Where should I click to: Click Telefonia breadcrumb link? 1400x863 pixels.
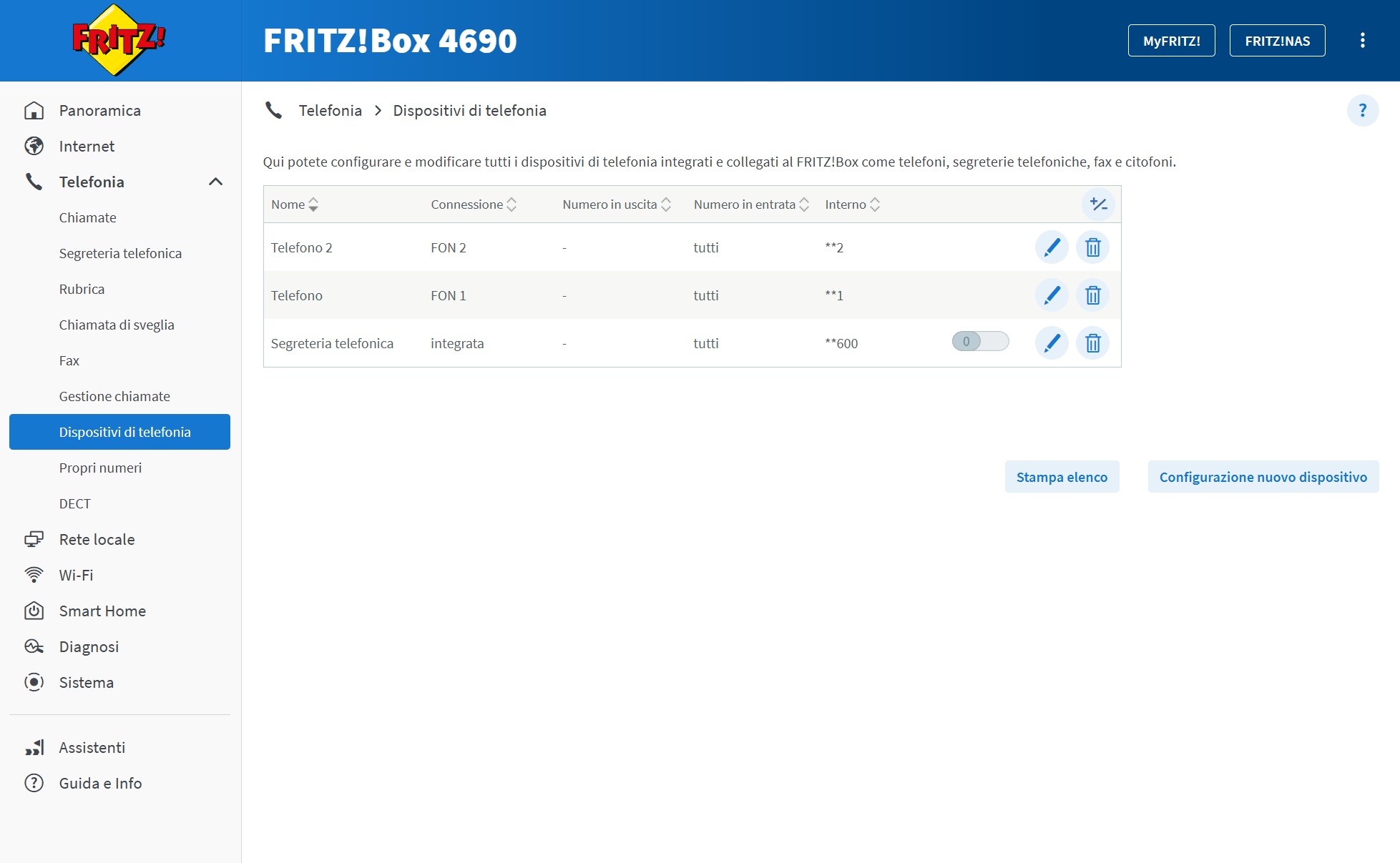point(330,110)
